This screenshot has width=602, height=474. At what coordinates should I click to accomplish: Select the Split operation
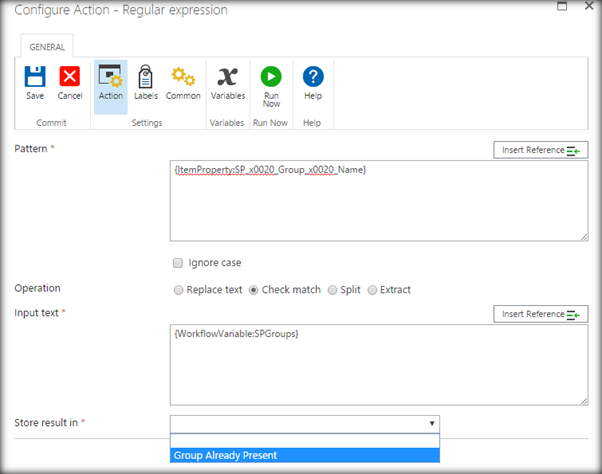(x=332, y=290)
